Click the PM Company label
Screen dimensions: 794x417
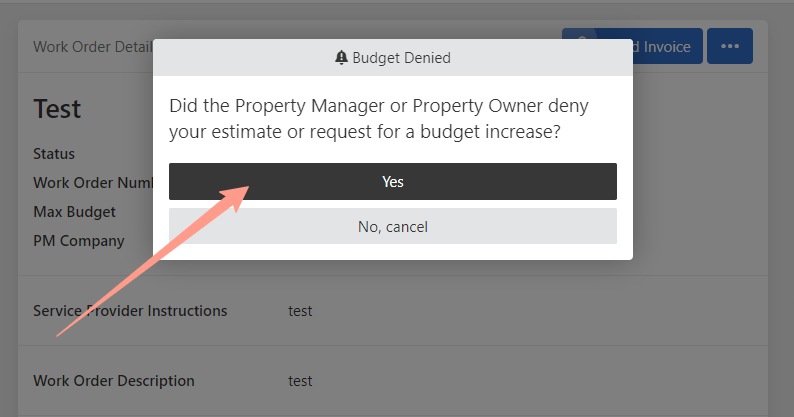(x=79, y=241)
